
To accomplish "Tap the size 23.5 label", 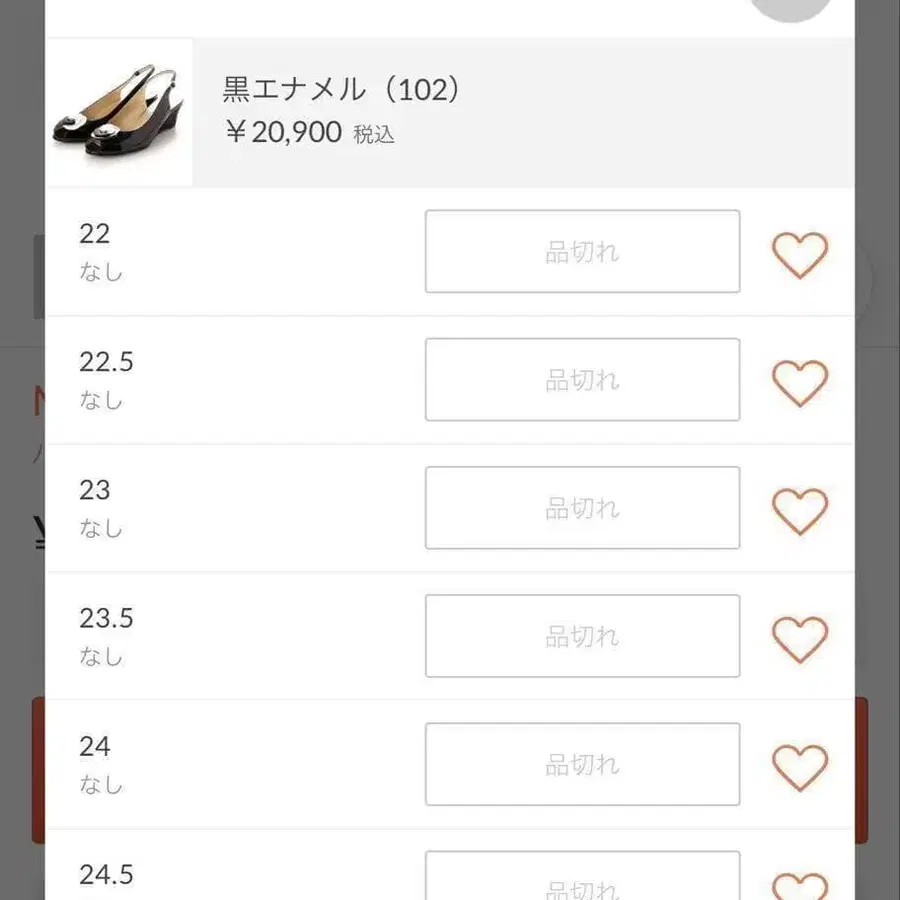I will coord(105,618).
